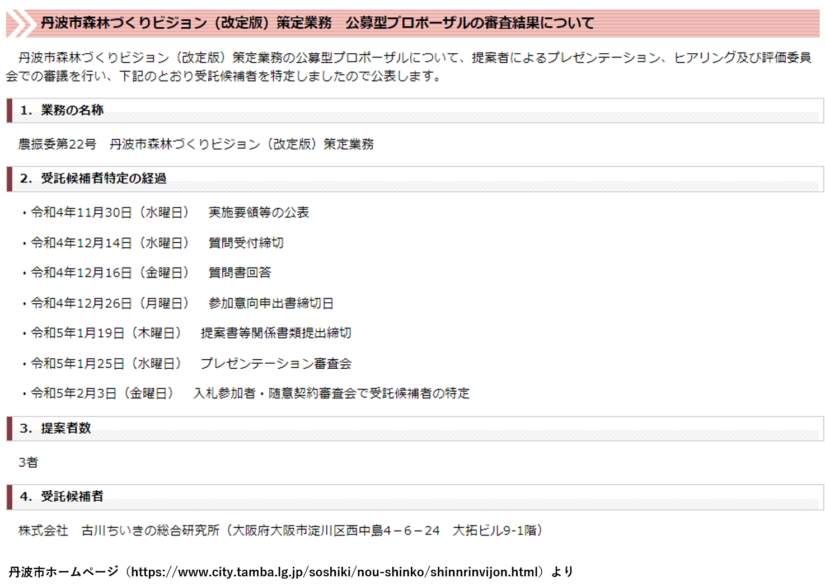Click the line 令和4年11月30日 実施要領等の公表
This screenshot has width=825, height=587.
[x=165, y=212]
